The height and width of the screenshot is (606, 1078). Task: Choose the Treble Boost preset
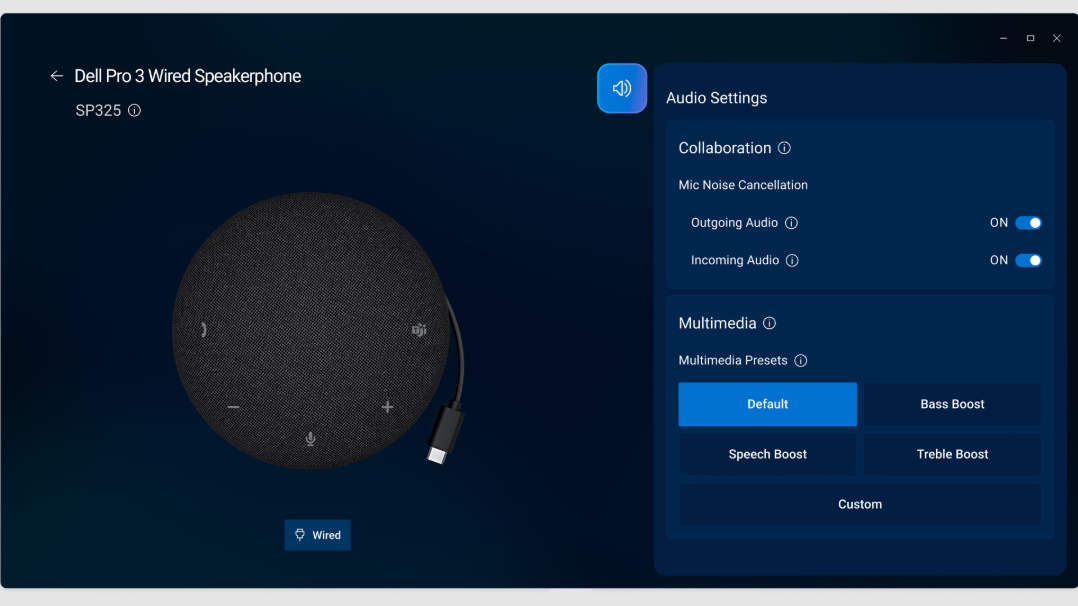point(952,455)
